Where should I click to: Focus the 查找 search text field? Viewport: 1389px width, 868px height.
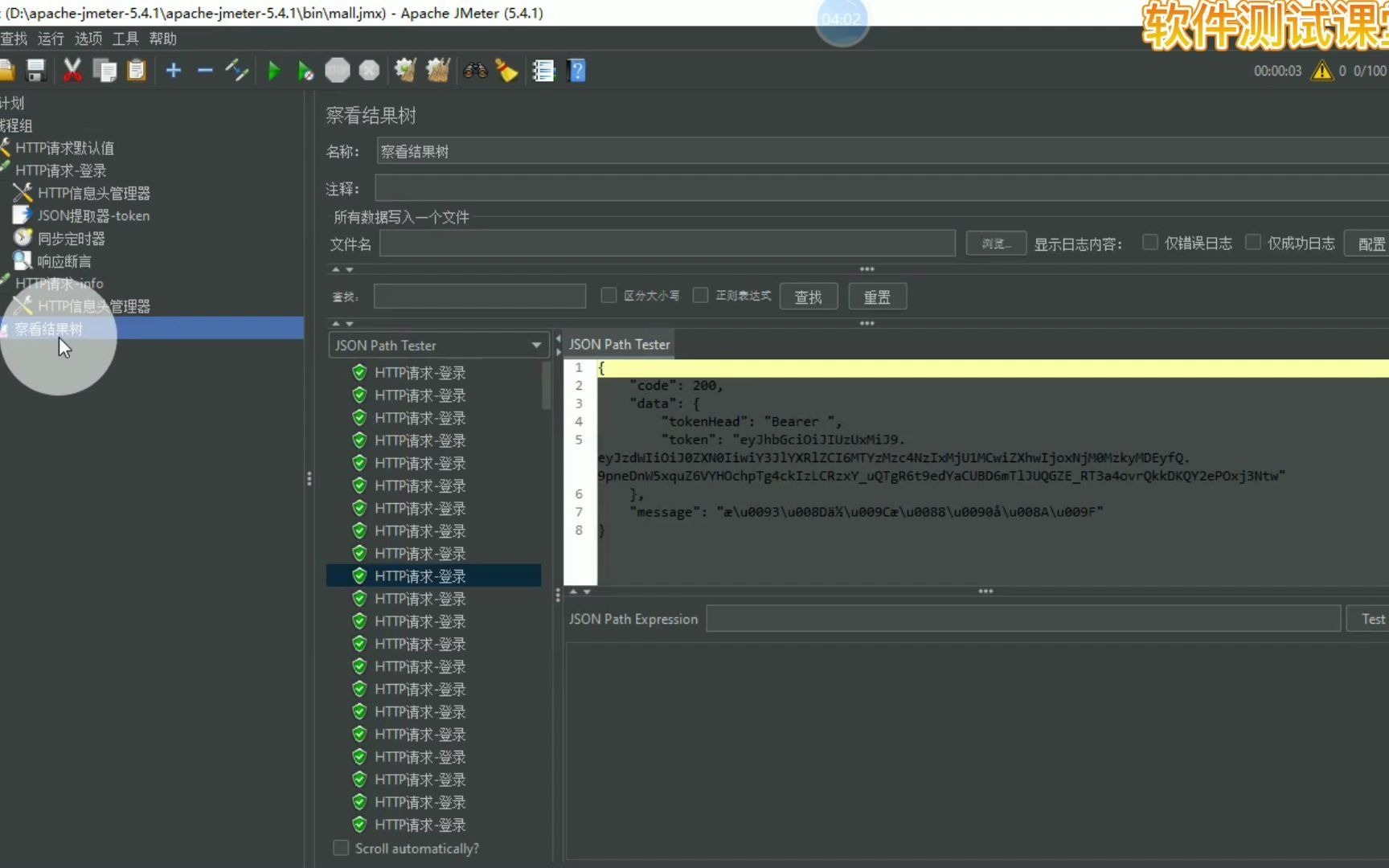[x=480, y=296]
